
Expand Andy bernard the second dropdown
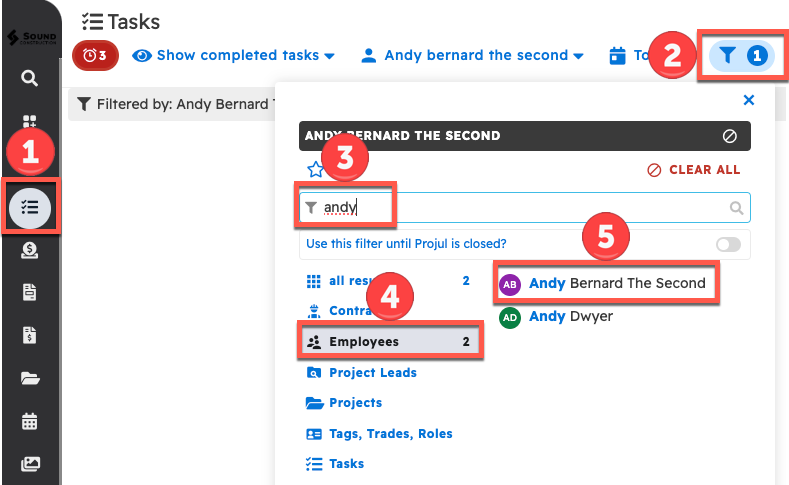(472, 56)
